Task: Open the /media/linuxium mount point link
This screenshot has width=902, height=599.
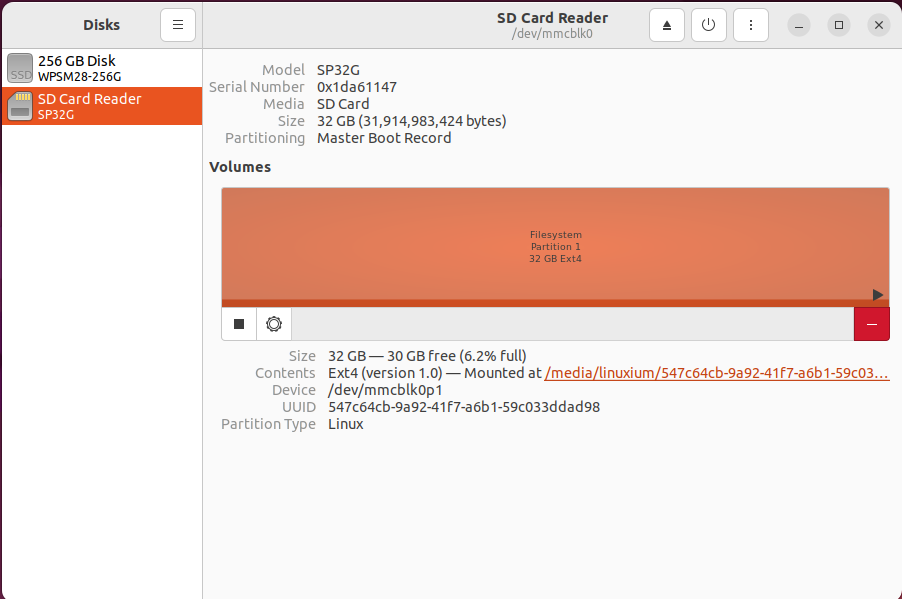Action: point(717,373)
